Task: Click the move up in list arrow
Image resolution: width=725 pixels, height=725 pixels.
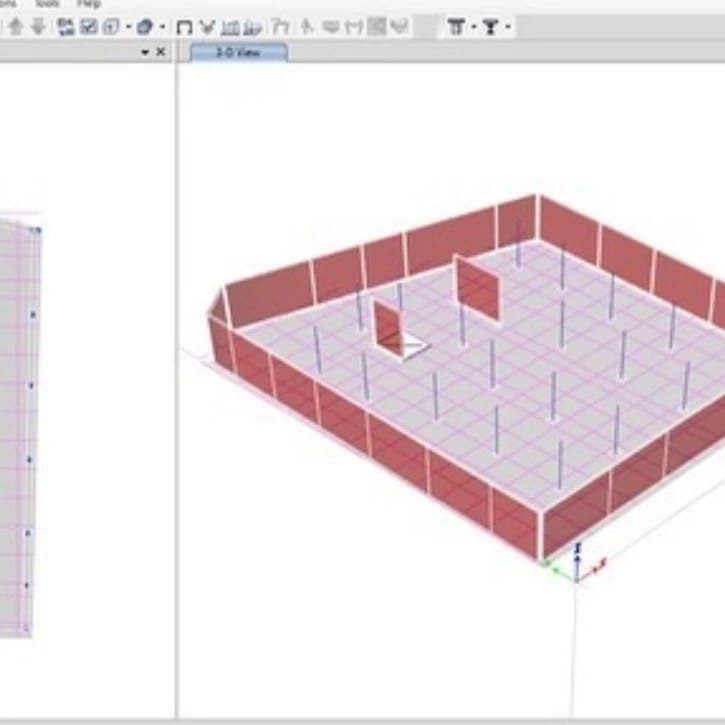Action: click(16, 27)
